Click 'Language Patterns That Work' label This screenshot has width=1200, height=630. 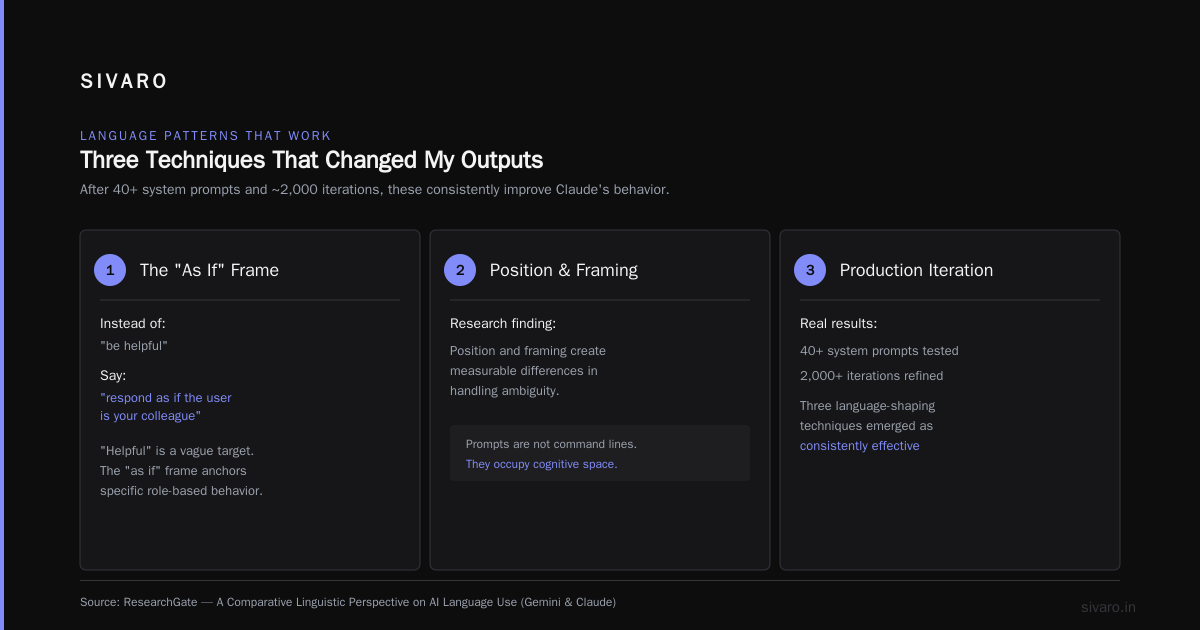pos(205,136)
